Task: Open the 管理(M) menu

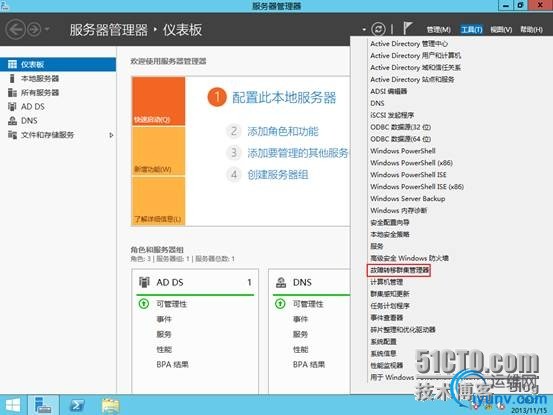Action: click(438, 30)
